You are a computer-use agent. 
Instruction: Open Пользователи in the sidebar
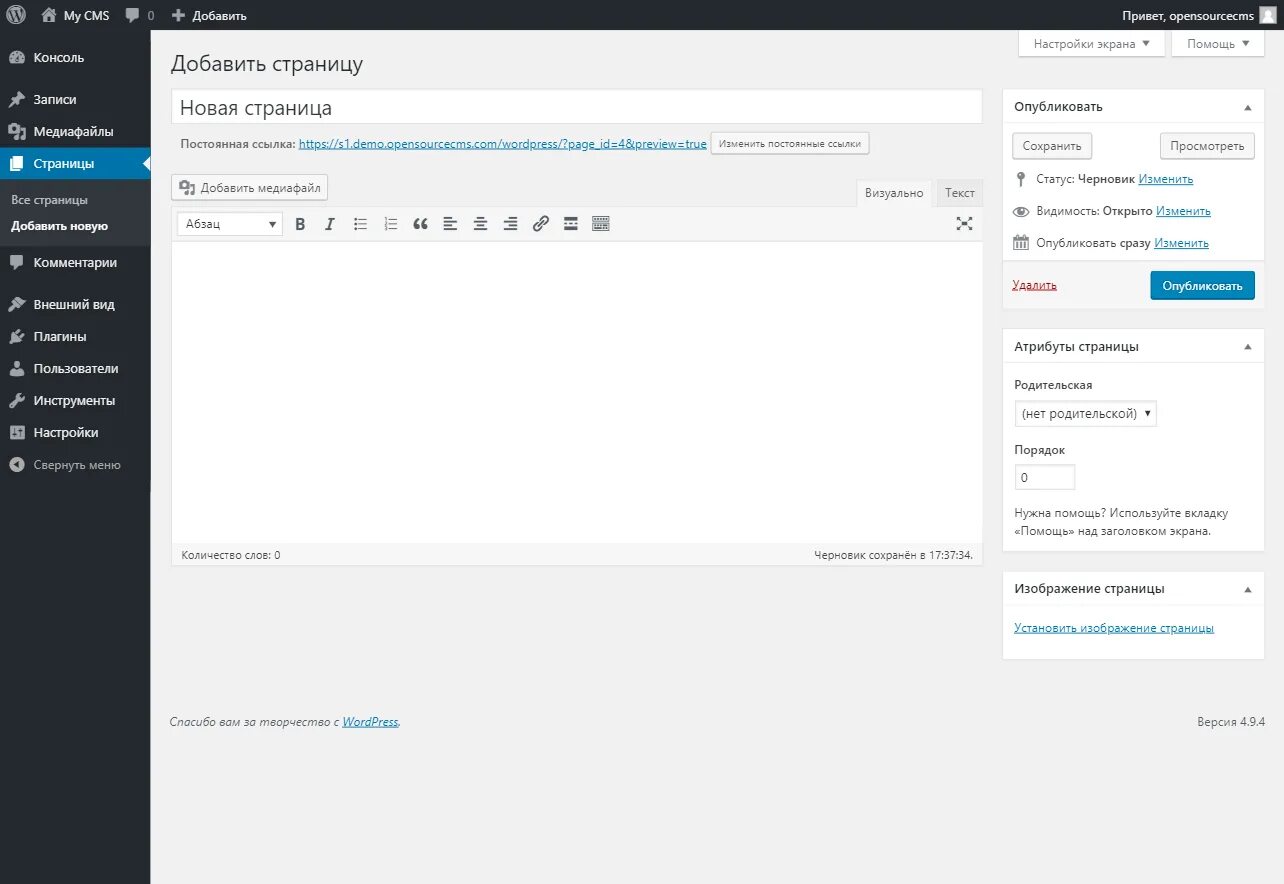(75, 368)
